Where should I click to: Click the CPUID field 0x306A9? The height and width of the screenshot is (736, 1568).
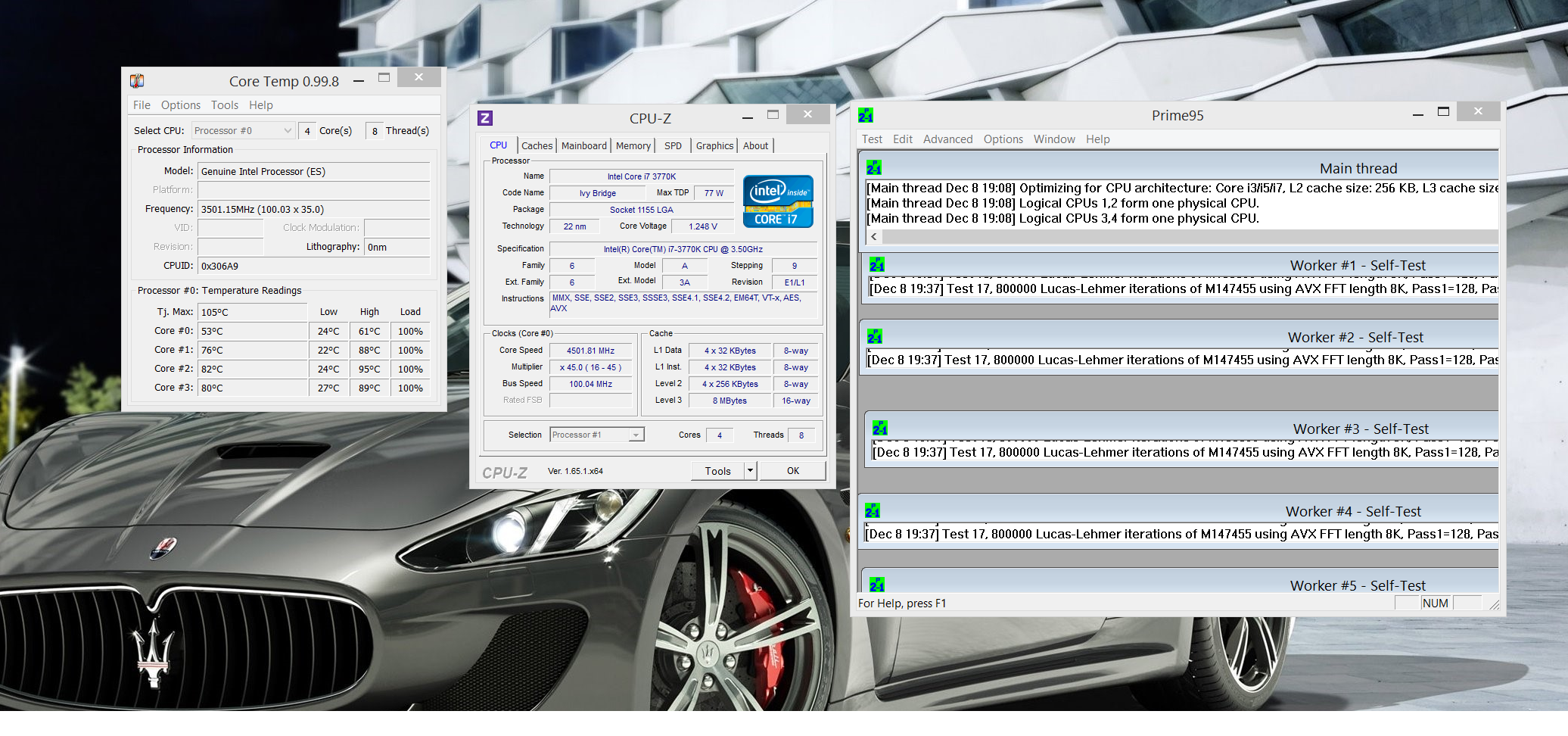pyautogui.click(x=314, y=267)
